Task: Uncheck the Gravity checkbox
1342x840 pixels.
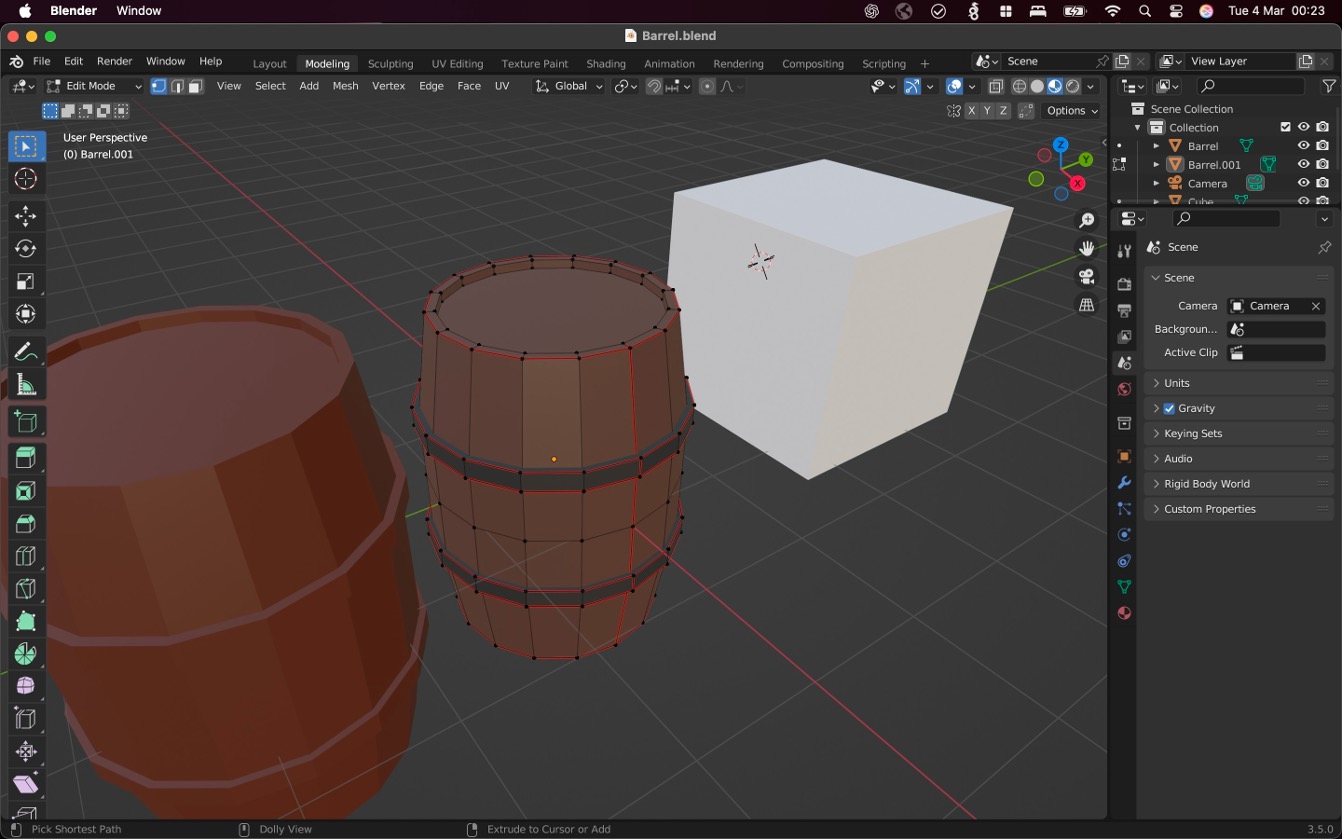Action: pos(1168,408)
